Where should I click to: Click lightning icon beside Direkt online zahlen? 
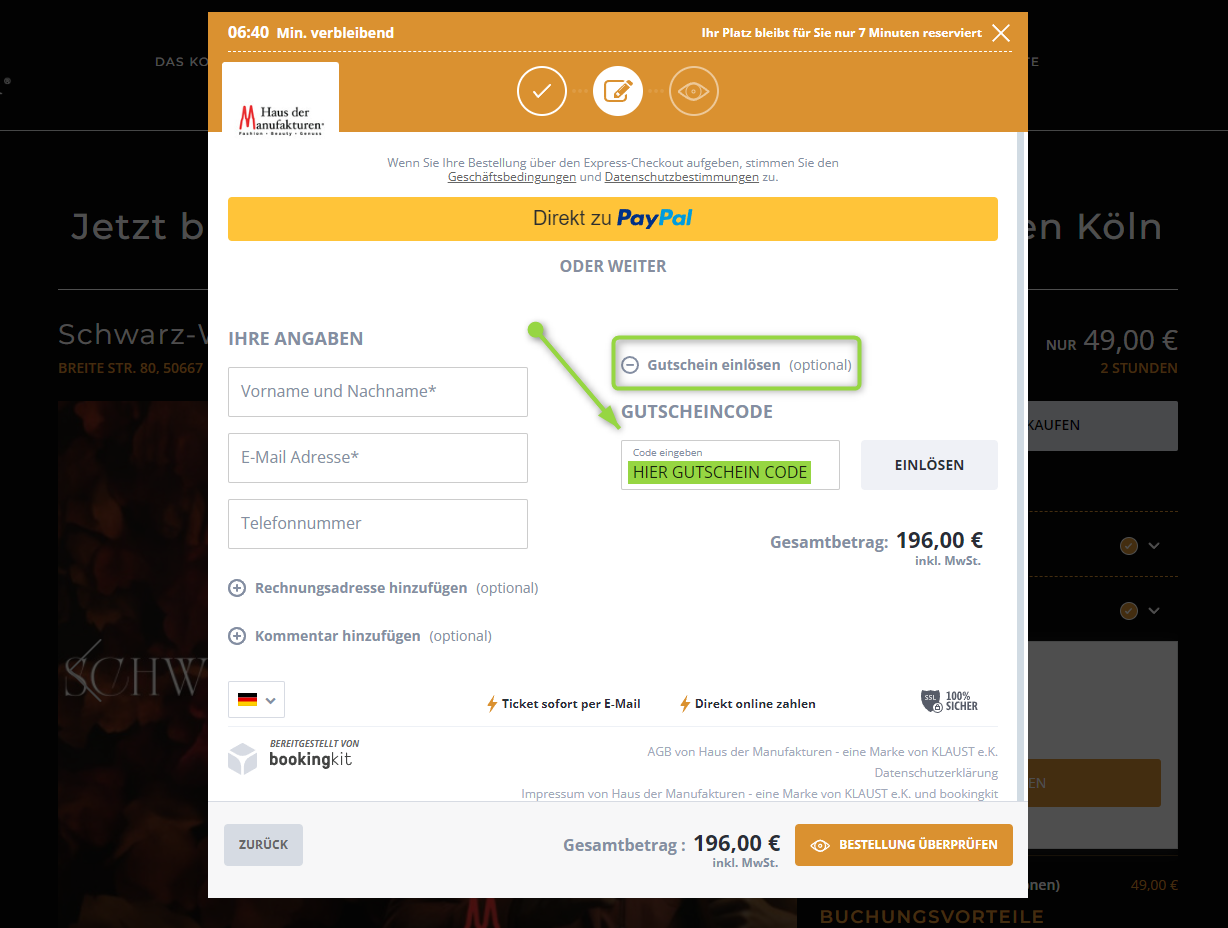pos(685,704)
